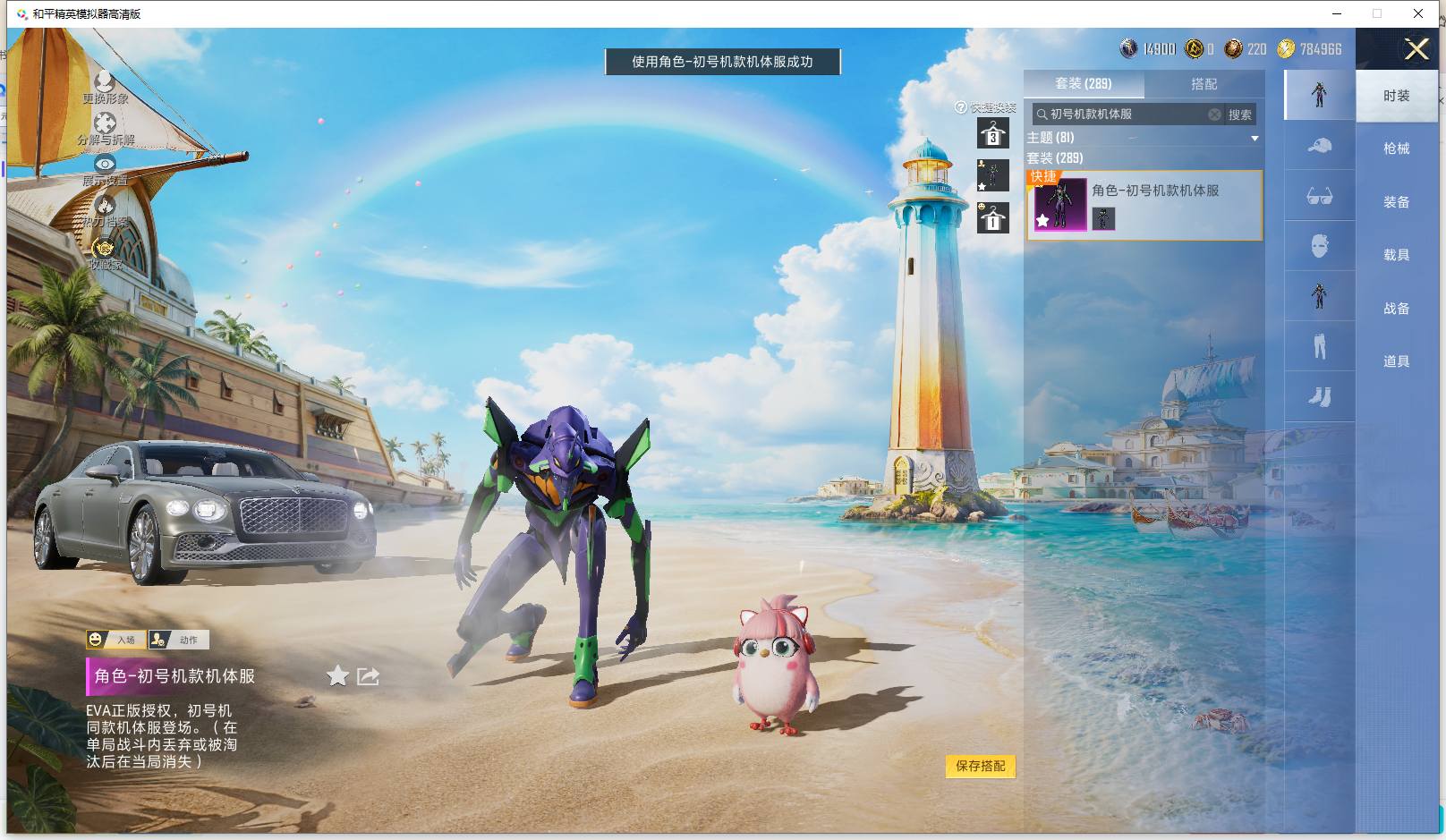The image size is (1446, 840).
Task: Open the 枪械 side menu
Action: (x=1396, y=148)
